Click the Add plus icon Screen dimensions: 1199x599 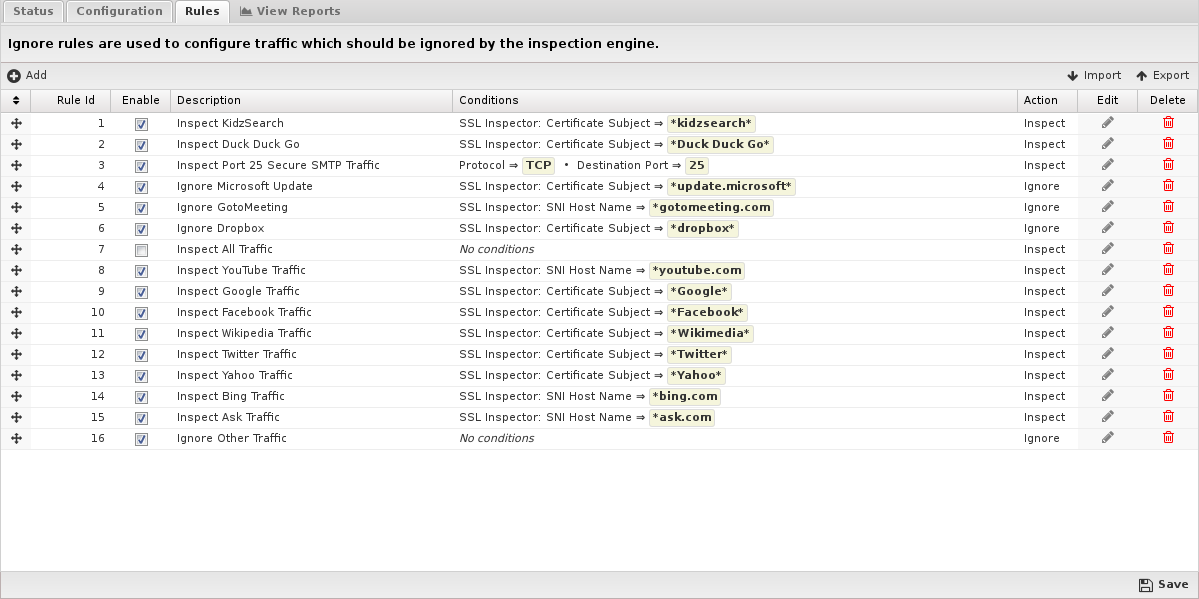coord(14,76)
